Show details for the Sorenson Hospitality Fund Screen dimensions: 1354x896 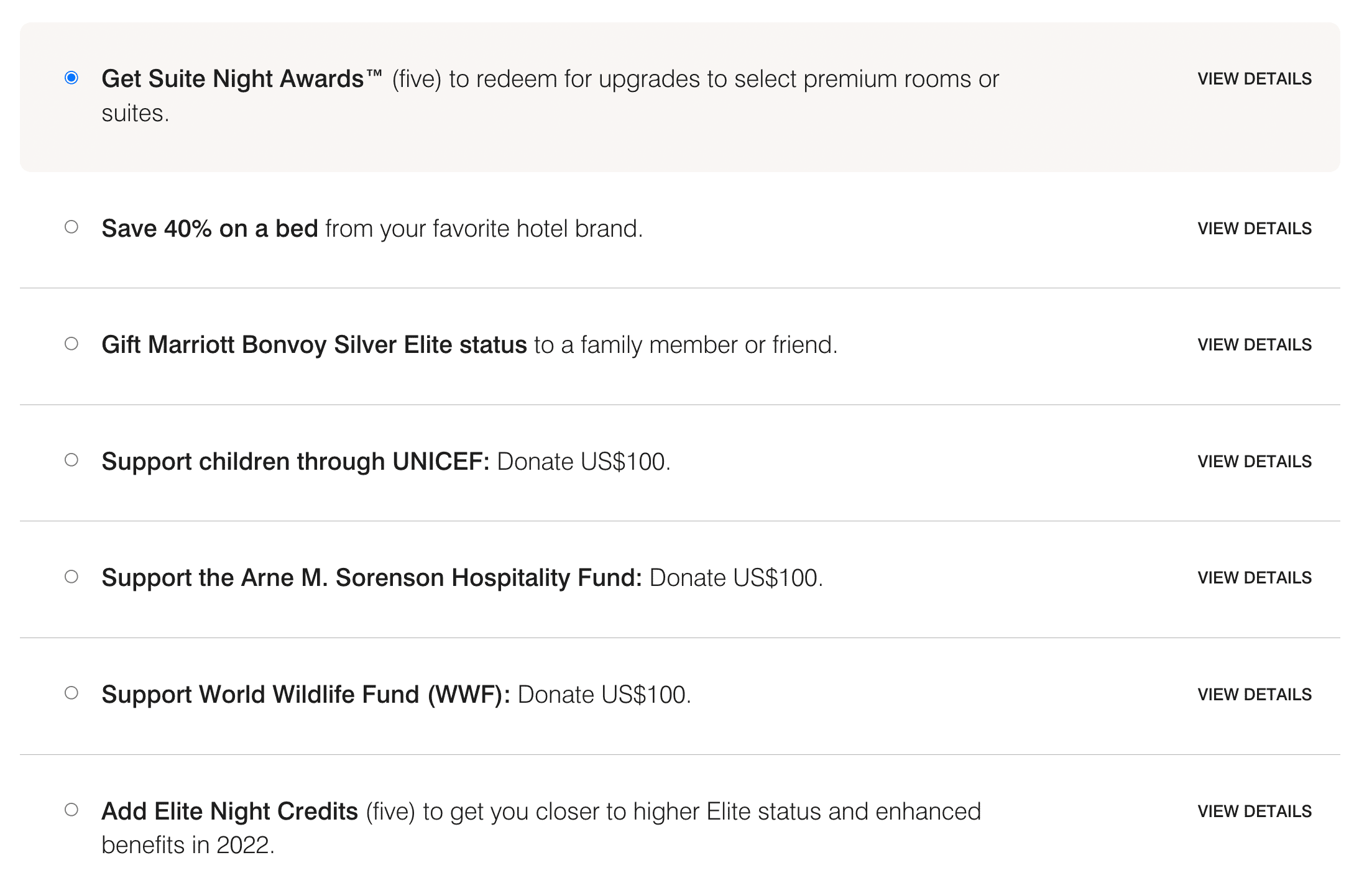(x=1254, y=578)
